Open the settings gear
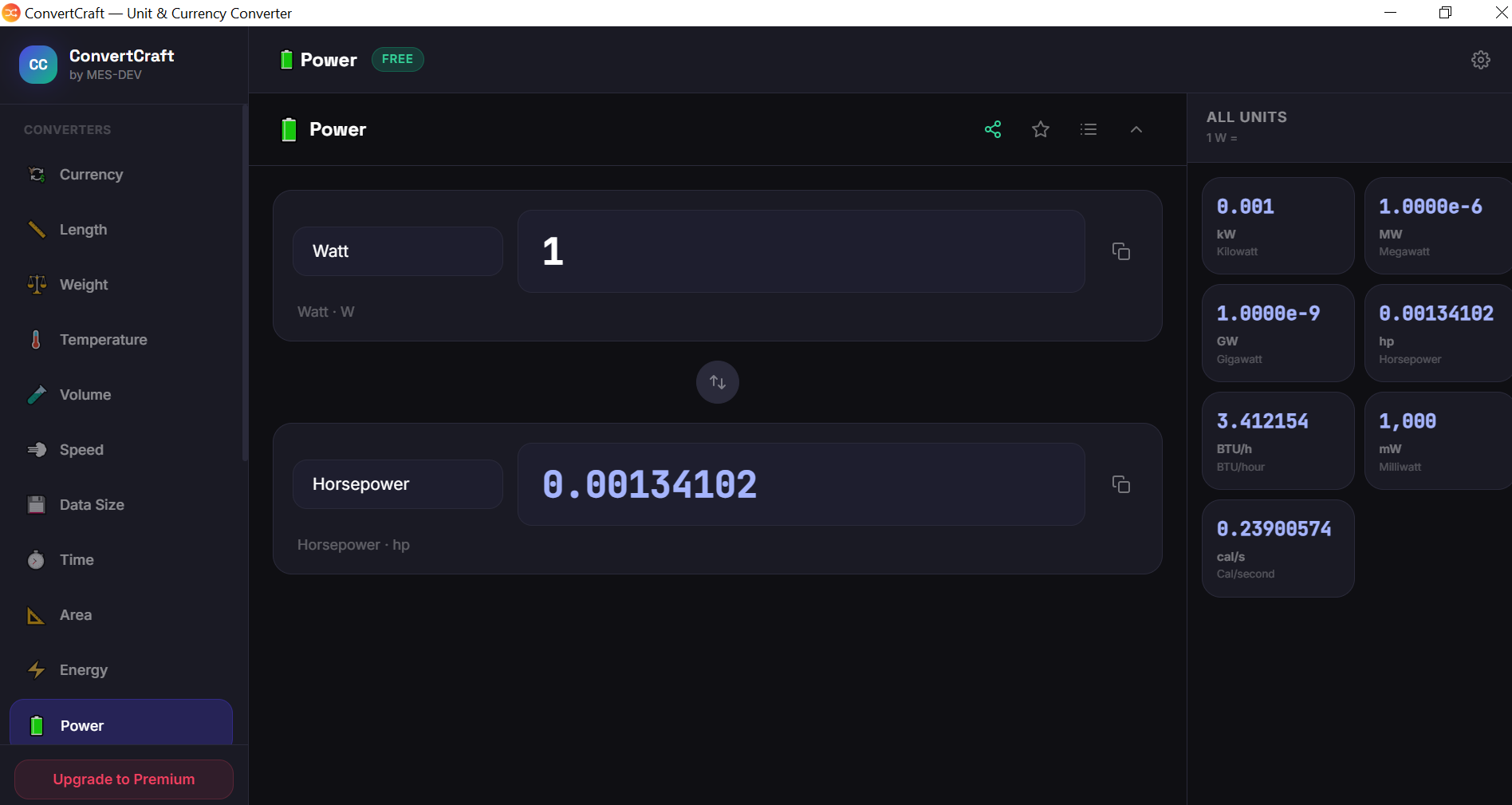1512x805 pixels. pyautogui.click(x=1480, y=60)
